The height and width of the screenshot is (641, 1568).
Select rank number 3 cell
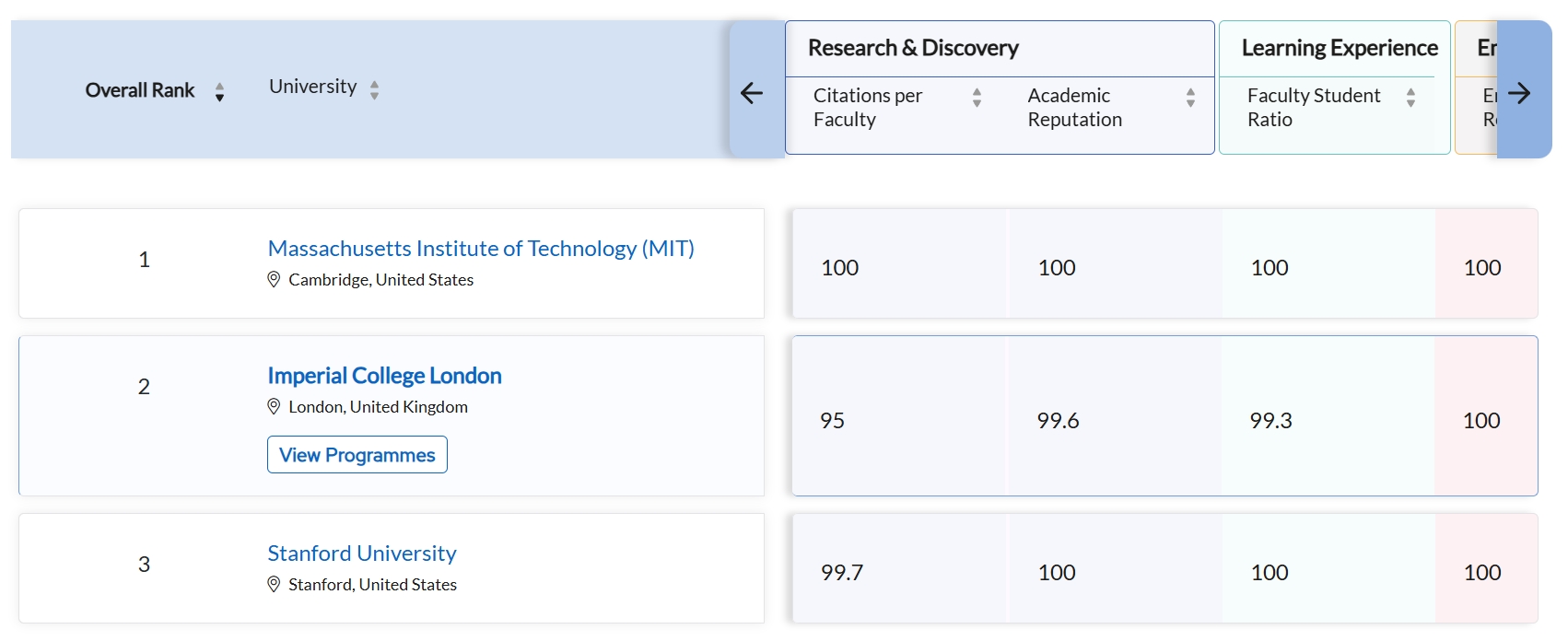point(145,565)
